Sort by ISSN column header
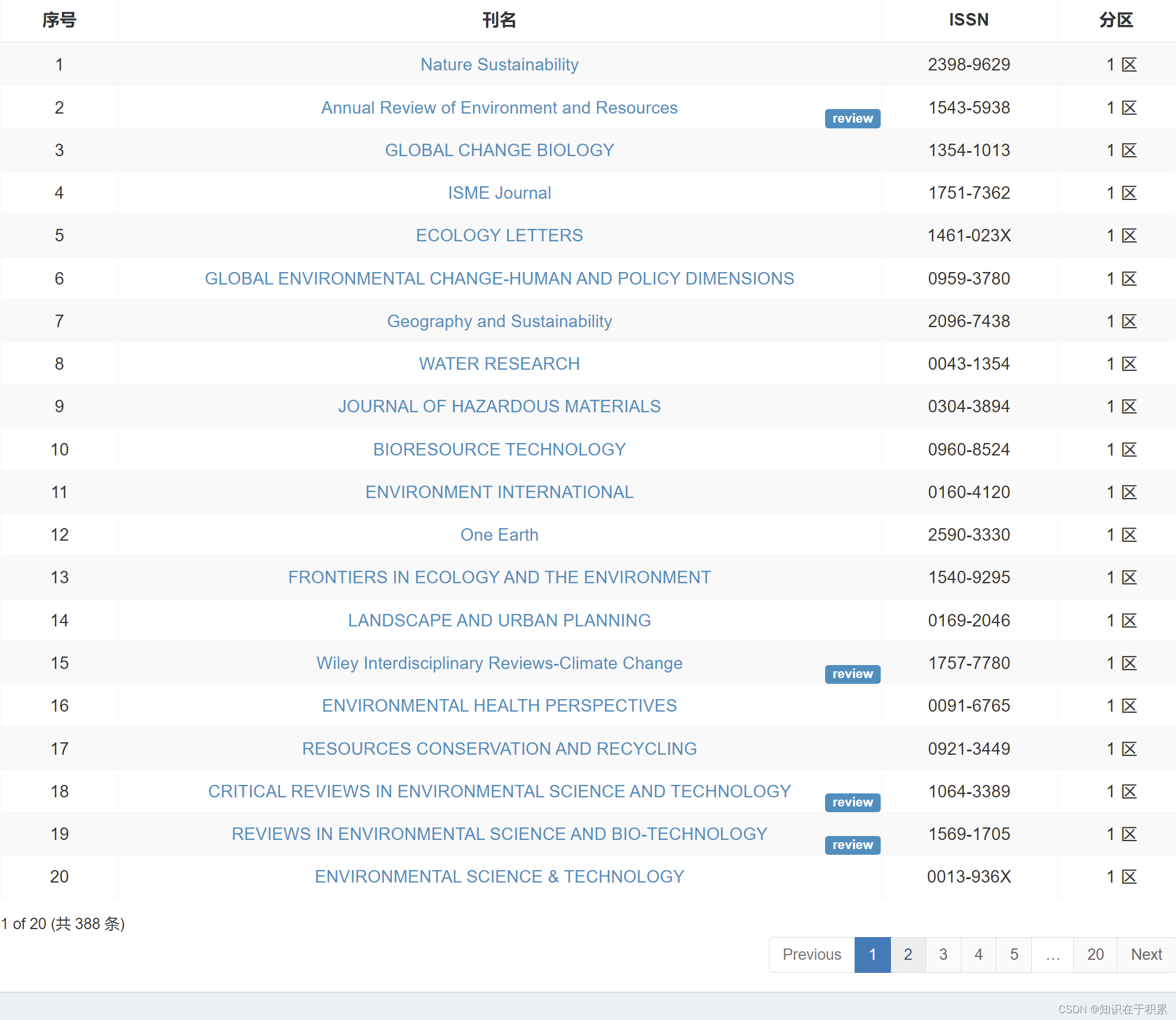The height and width of the screenshot is (1020, 1176). click(x=968, y=20)
